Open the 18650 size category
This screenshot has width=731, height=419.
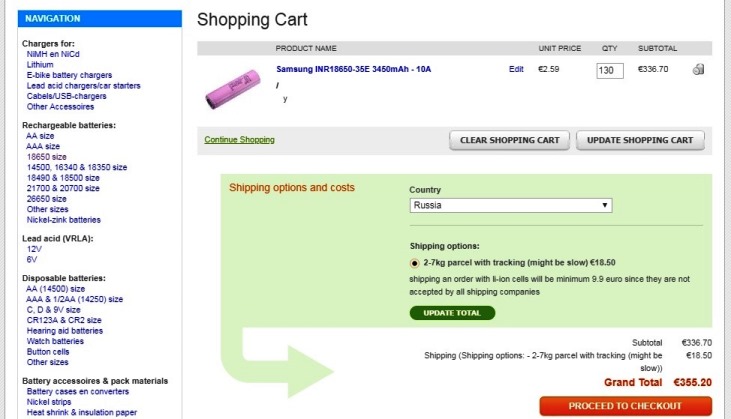(x=46, y=157)
